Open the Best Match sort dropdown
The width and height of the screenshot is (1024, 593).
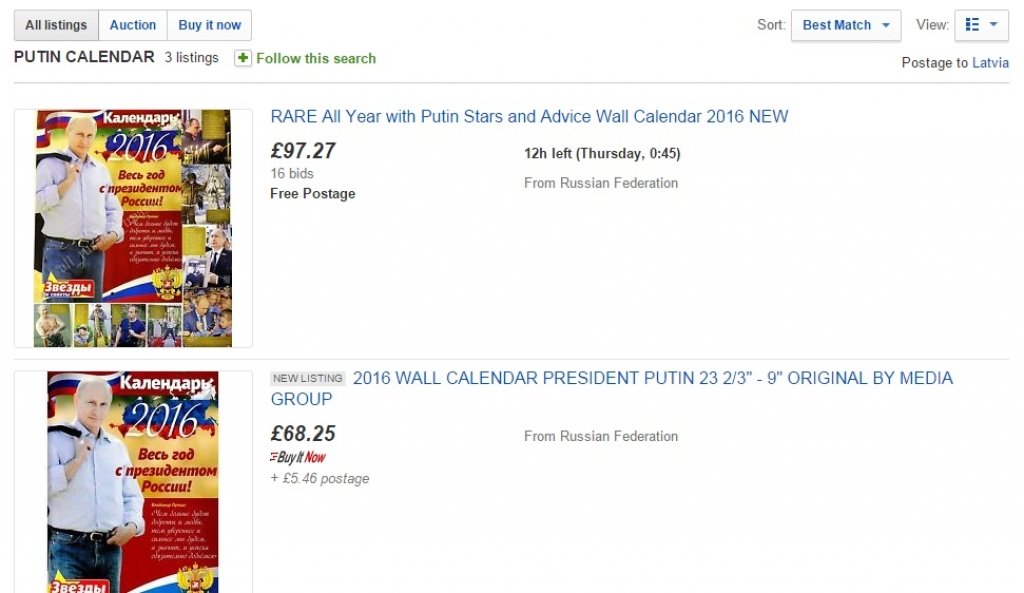[x=845, y=25]
